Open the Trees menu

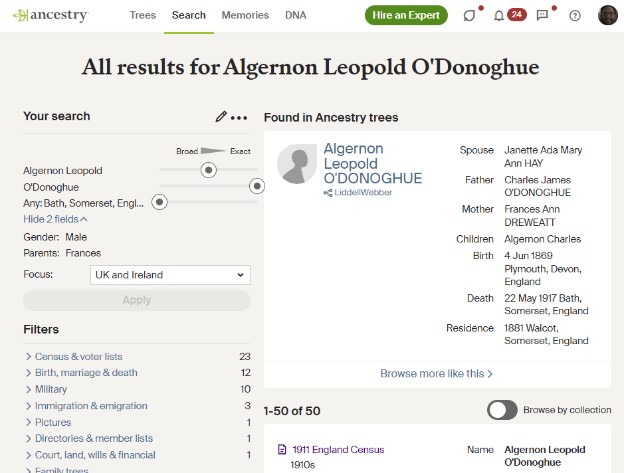pos(142,15)
